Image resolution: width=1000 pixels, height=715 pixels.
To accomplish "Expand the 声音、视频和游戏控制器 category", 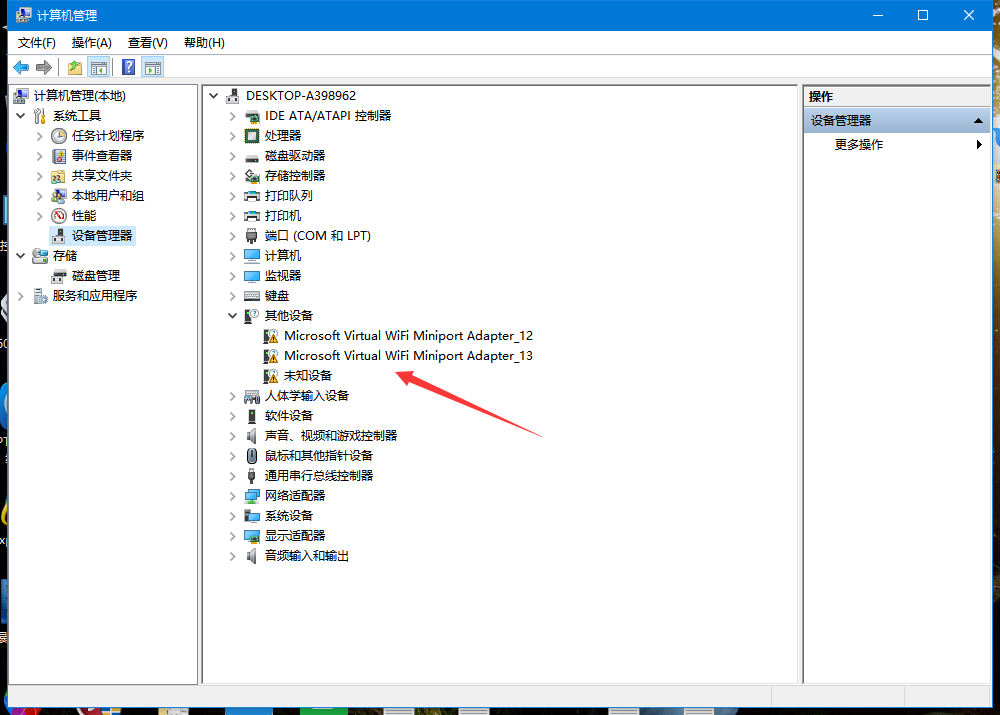I will click(233, 436).
